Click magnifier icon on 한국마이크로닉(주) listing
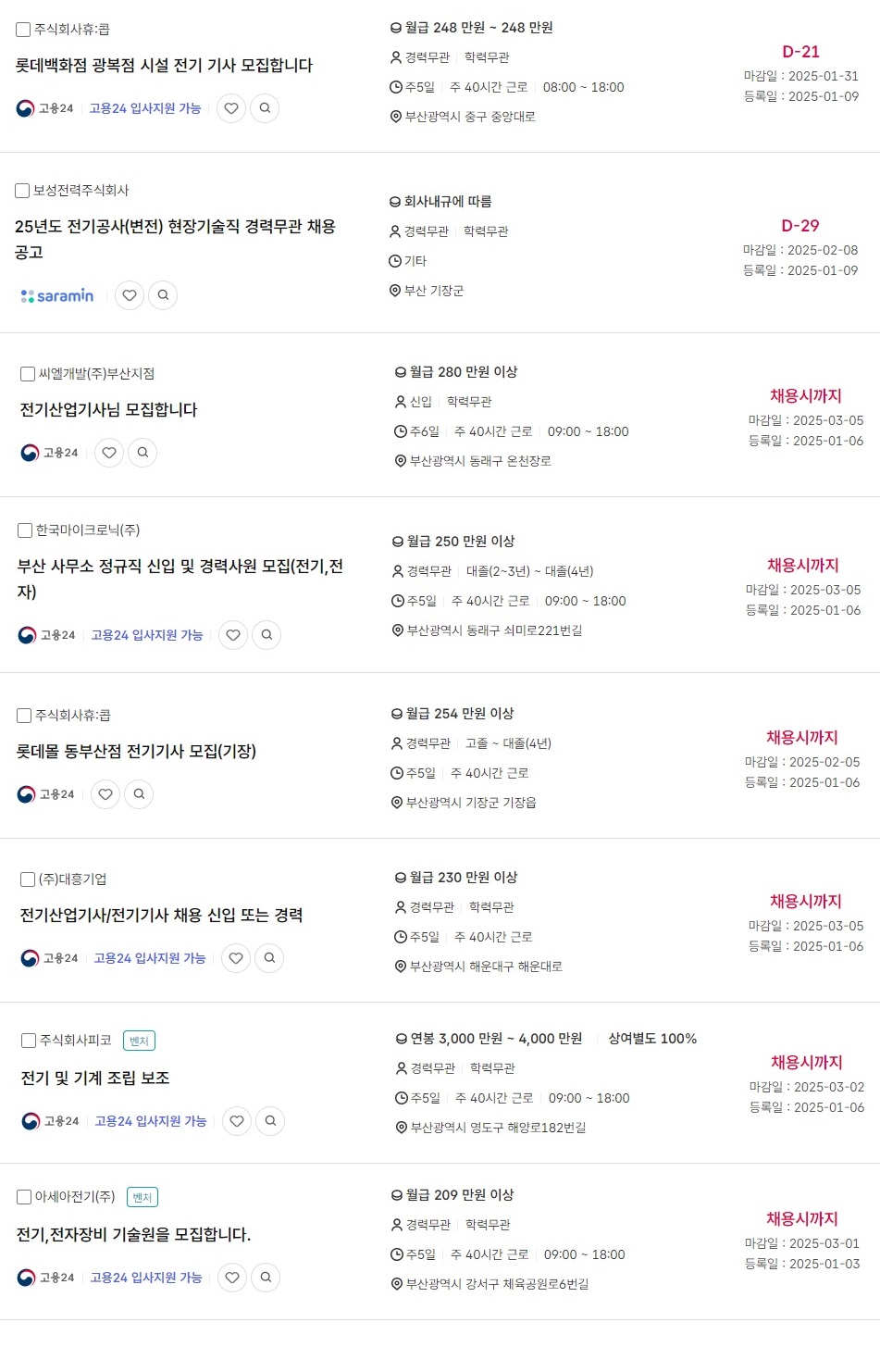This screenshot has width=880, height=1372. (266, 635)
